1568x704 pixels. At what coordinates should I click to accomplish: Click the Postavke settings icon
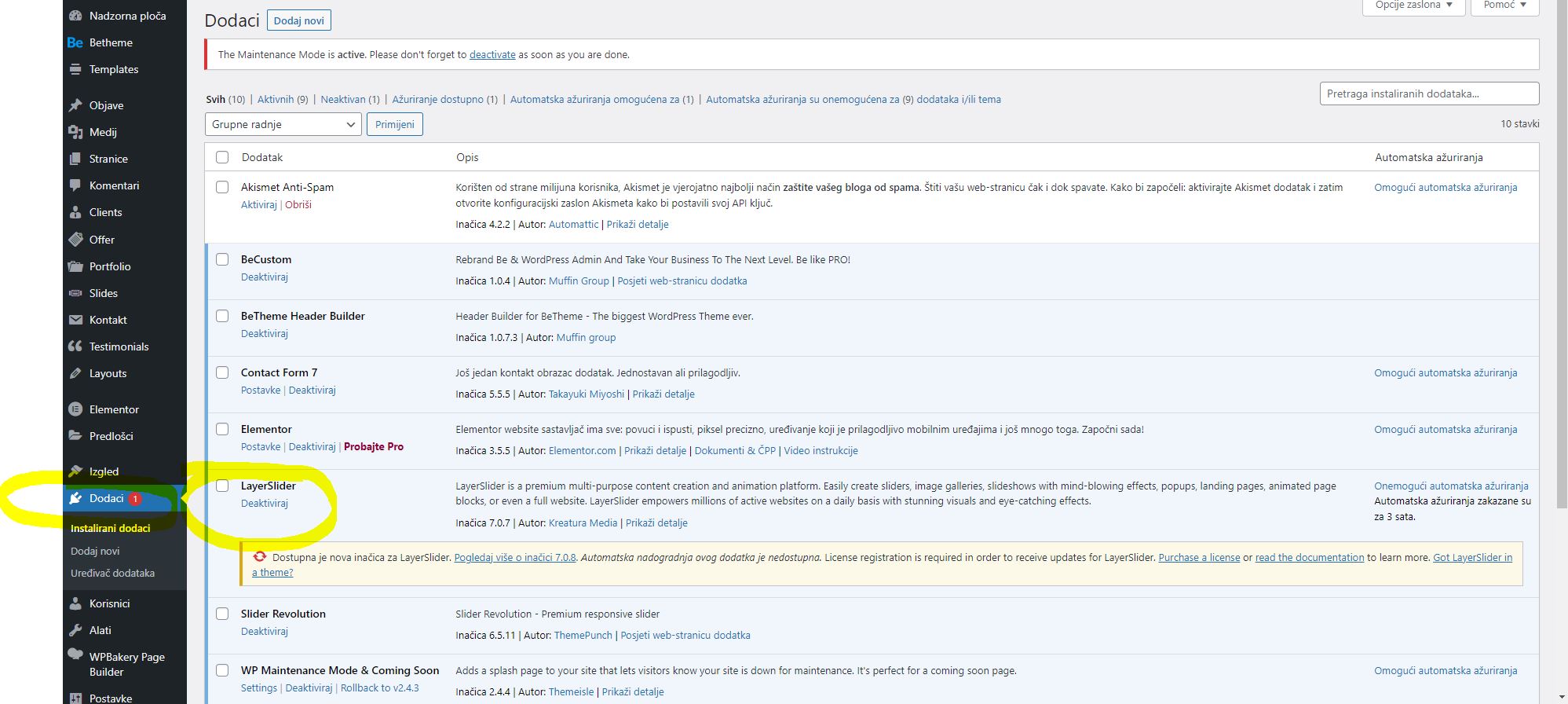pyautogui.click(x=75, y=698)
